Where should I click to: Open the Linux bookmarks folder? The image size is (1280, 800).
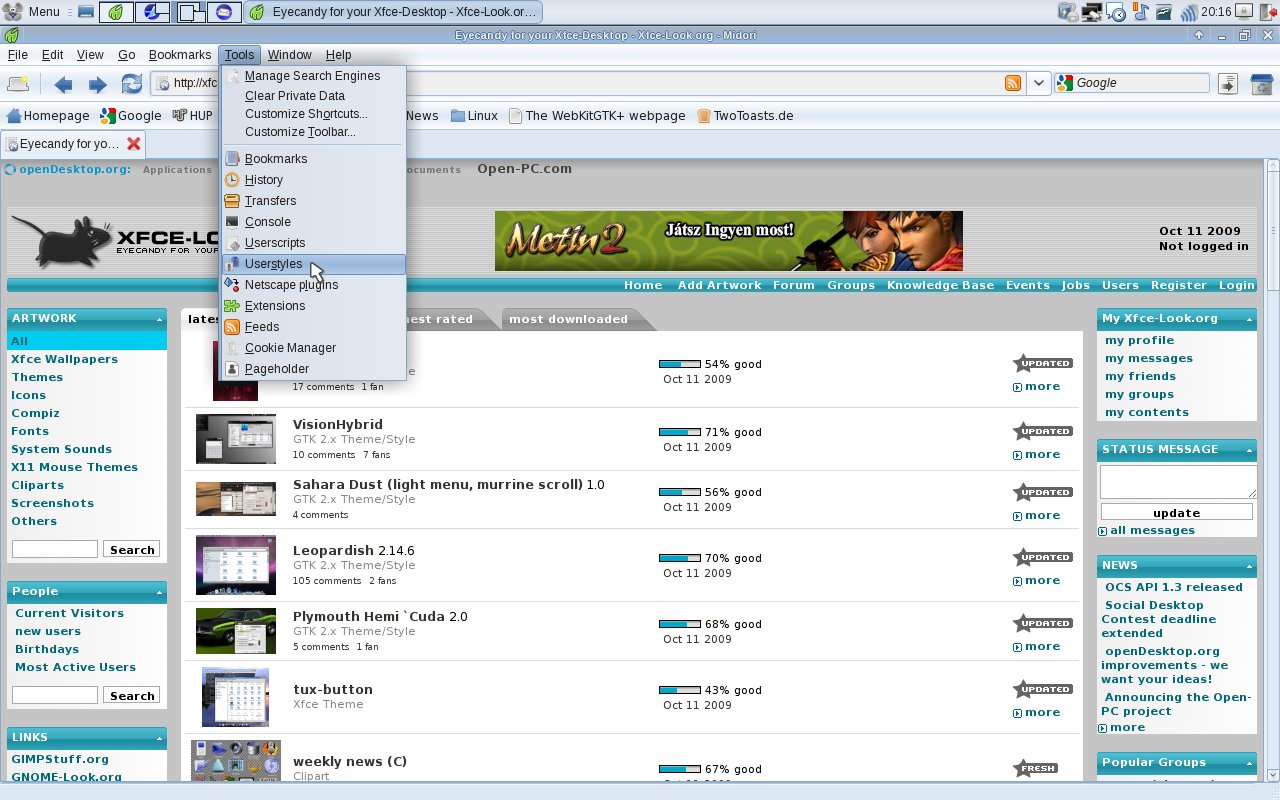[474, 115]
